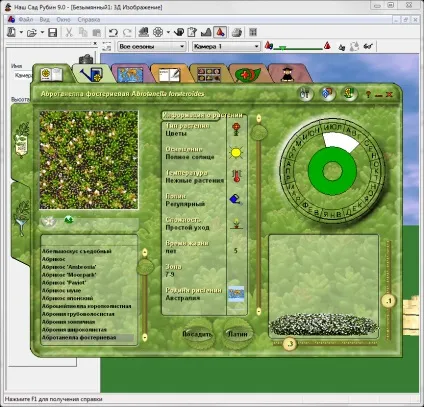This screenshot has height=407, width=424.
Task: Open the 'Все сезоны' season dropdown
Action: click(152, 46)
